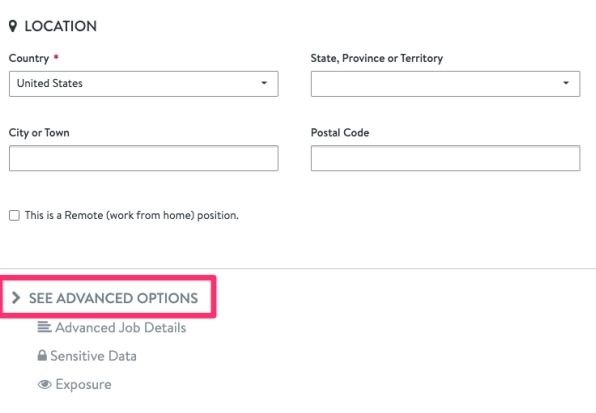Focus the Postal Code text field
The height and width of the screenshot is (413, 596).
(445, 158)
